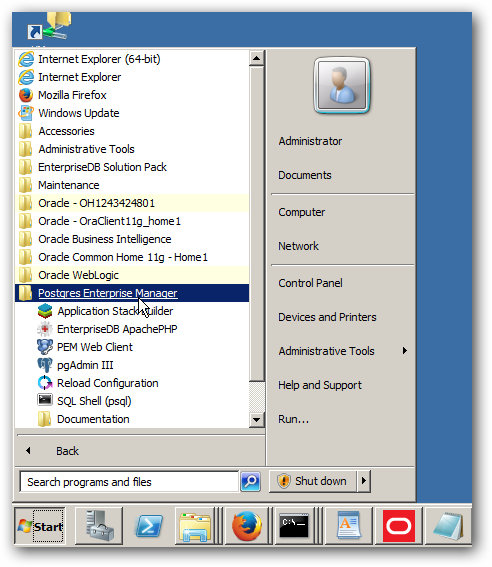Expand EnterpriseDB Solution Pack folder
This screenshot has height=567, width=492.
132,167
